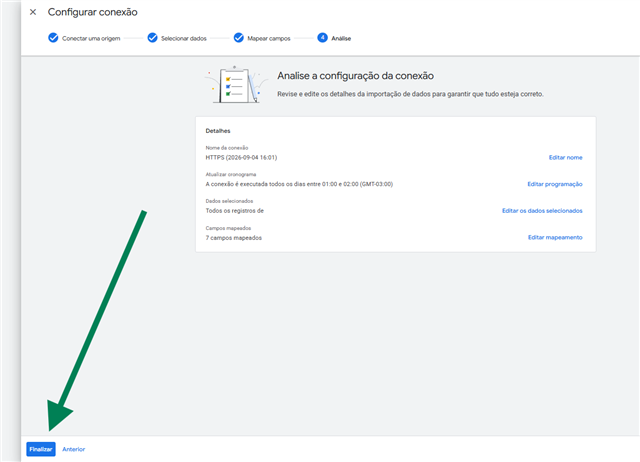
Task: Click the 'Todos os registros de' text
Action: (235, 211)
